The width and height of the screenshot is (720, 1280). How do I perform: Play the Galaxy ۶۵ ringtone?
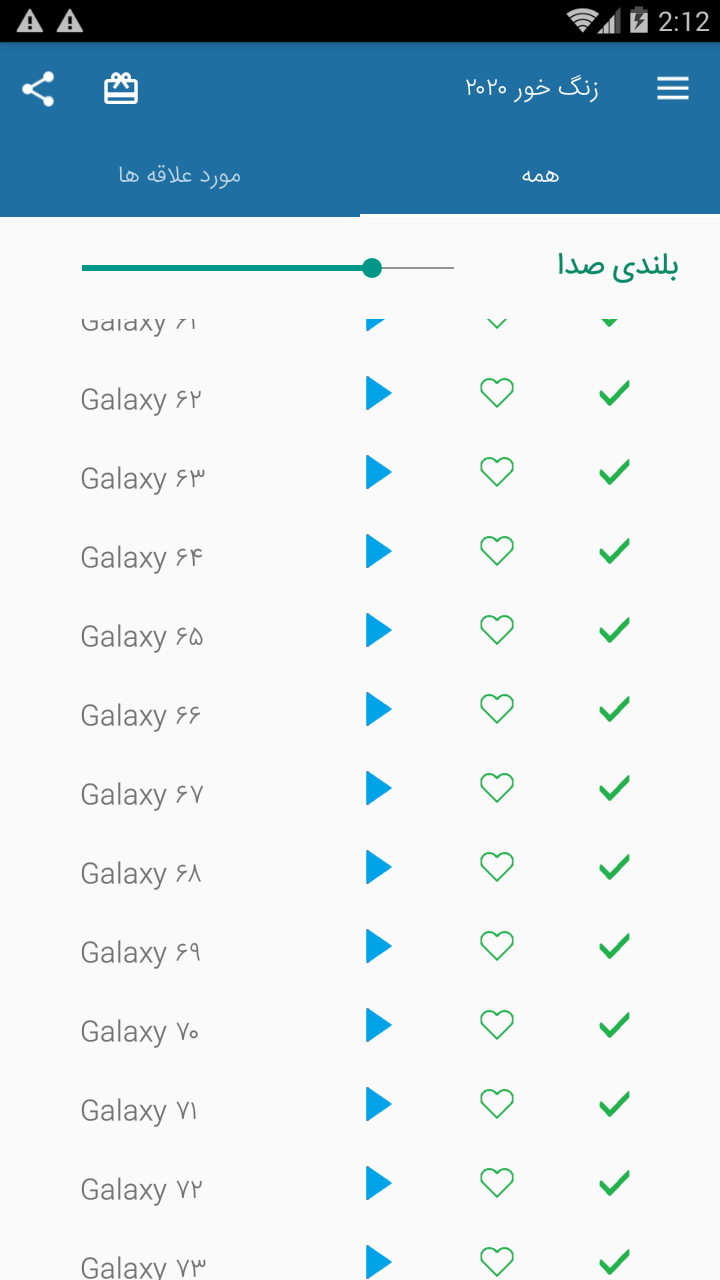(x=378, y=630)
